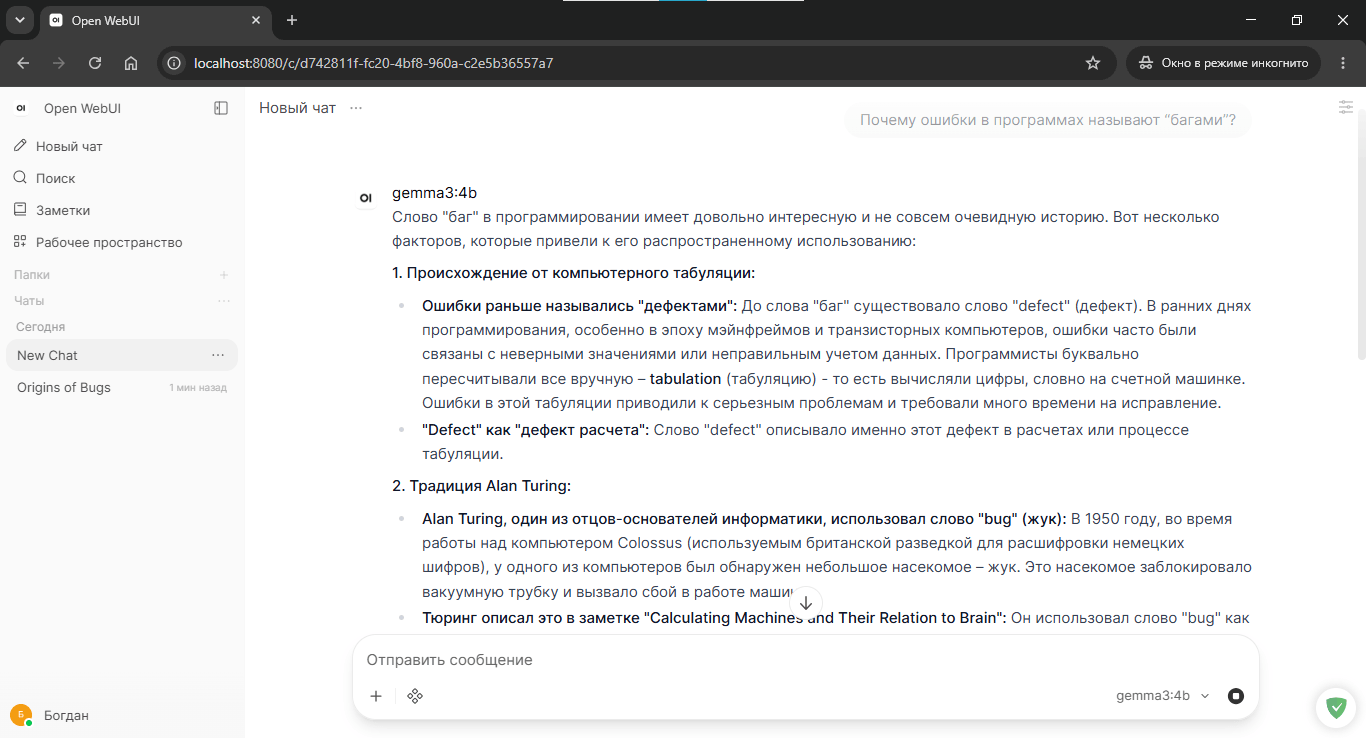Screen dimensions: 1366x738
Task: Open a new browser tab
Action: (292, 20)
